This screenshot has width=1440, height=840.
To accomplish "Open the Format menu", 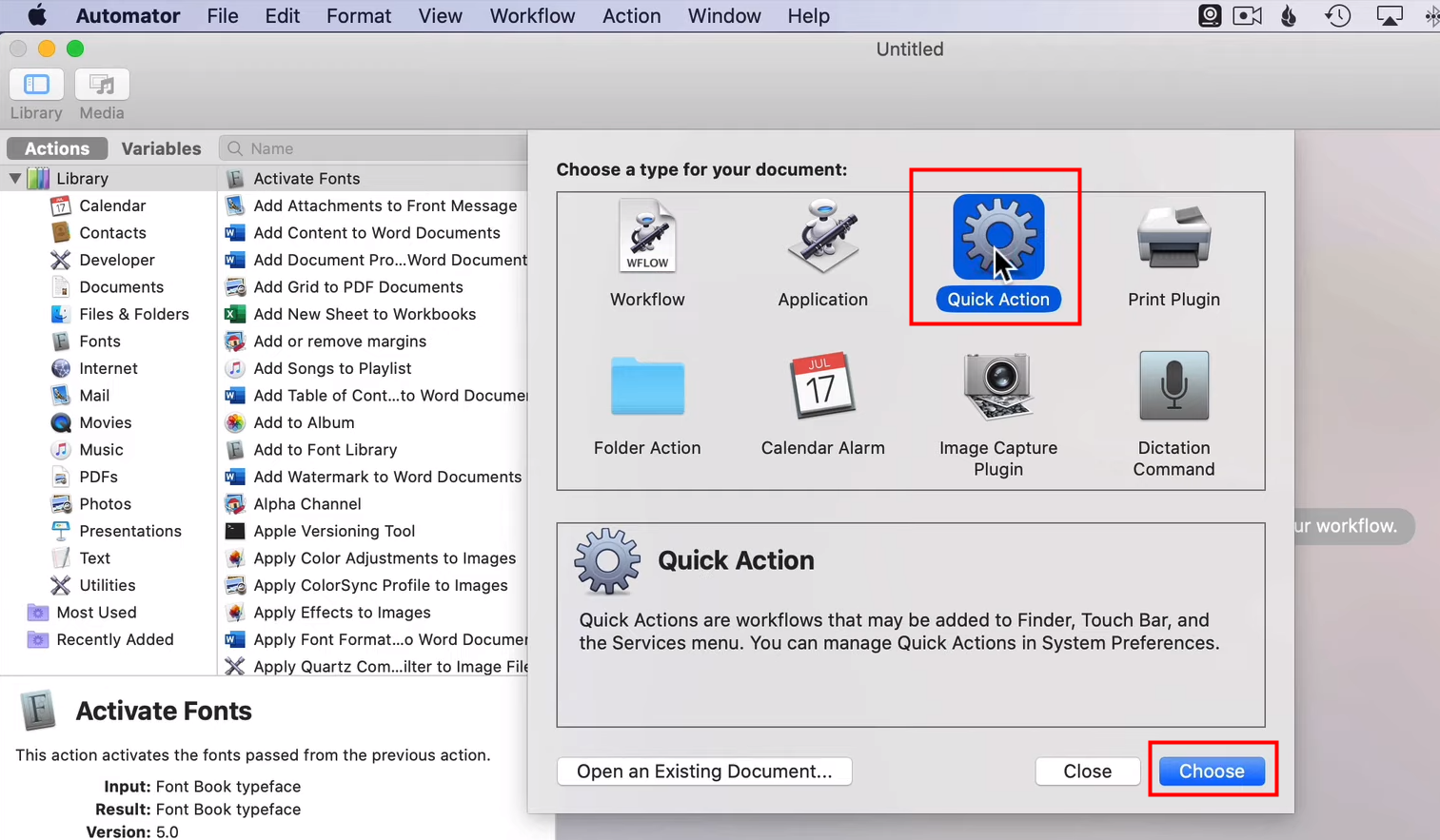I will click(x=359, y=16).
